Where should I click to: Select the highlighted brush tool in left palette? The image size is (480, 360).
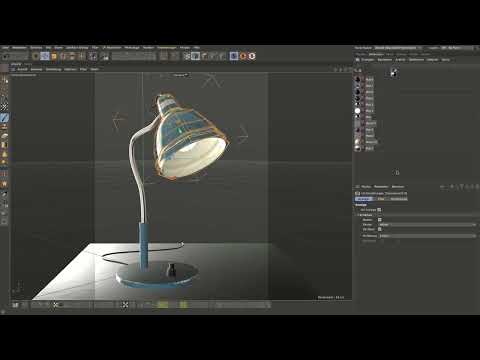[x=4, y=118]
